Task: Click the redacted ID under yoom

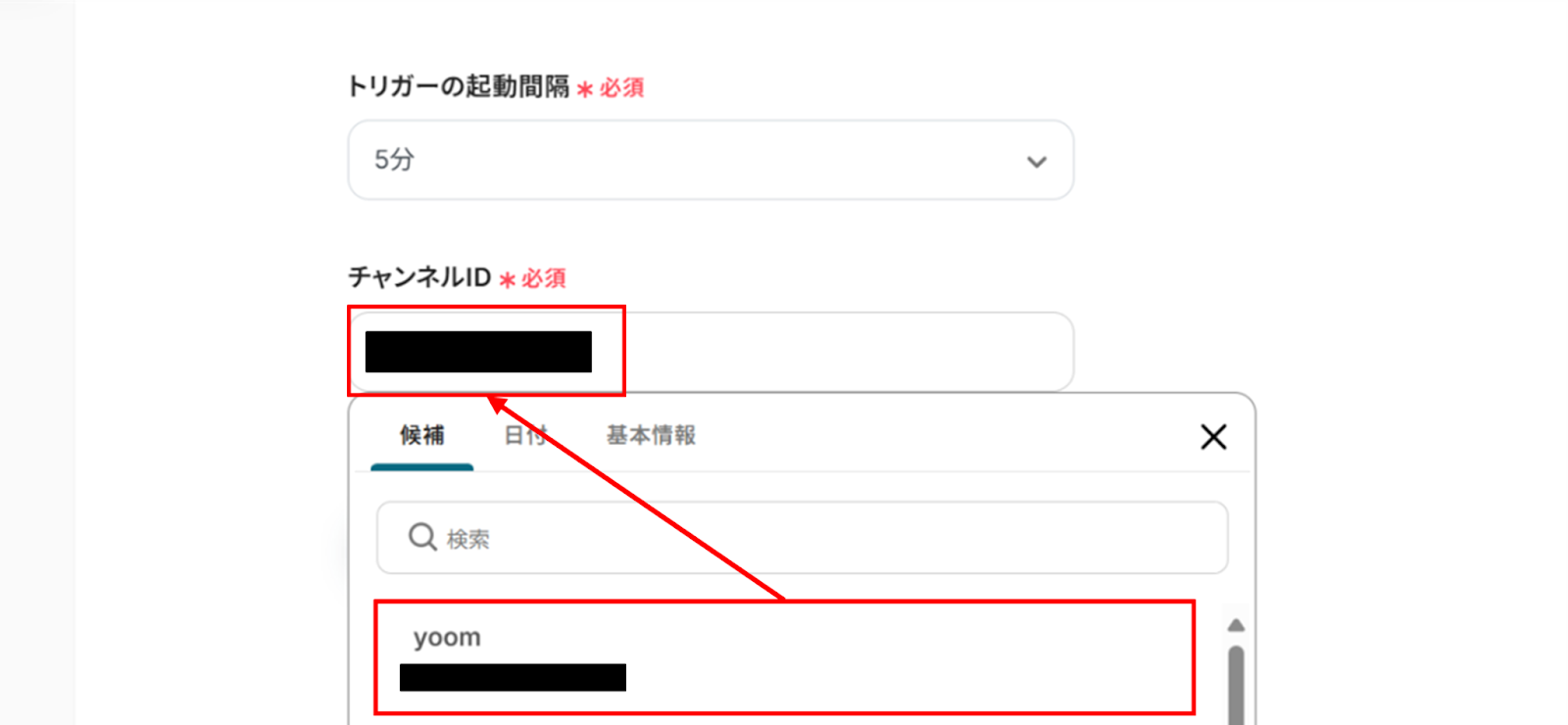Action: (513, 677)
